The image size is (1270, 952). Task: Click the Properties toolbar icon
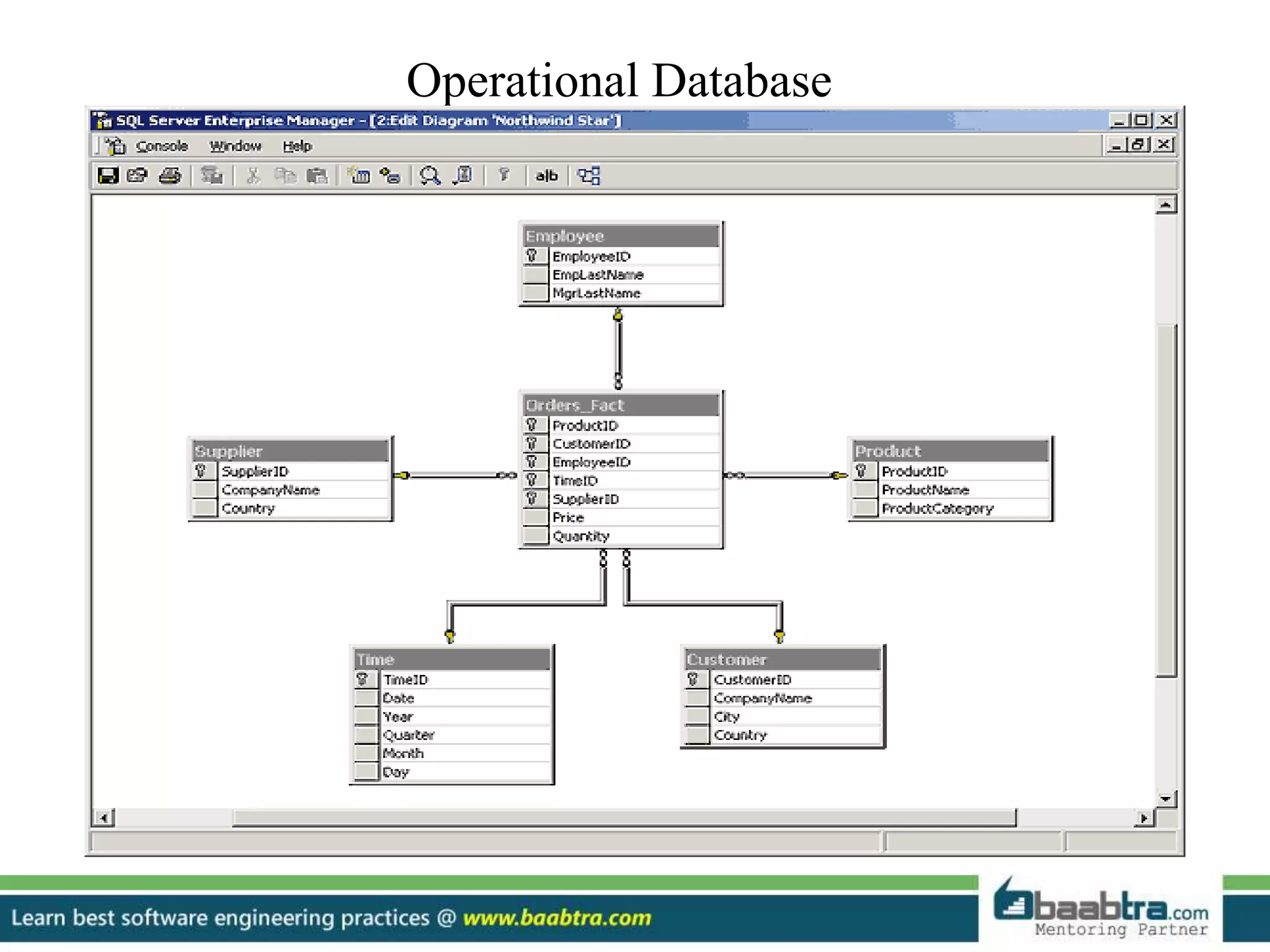[137, 176]
